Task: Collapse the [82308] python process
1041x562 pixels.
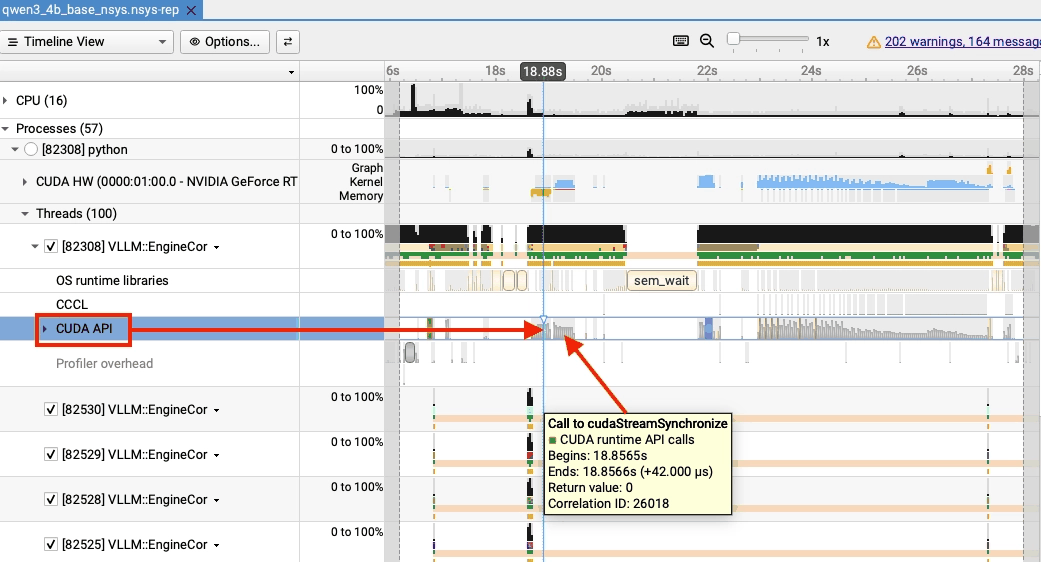Action: click(x=15, y=150)
